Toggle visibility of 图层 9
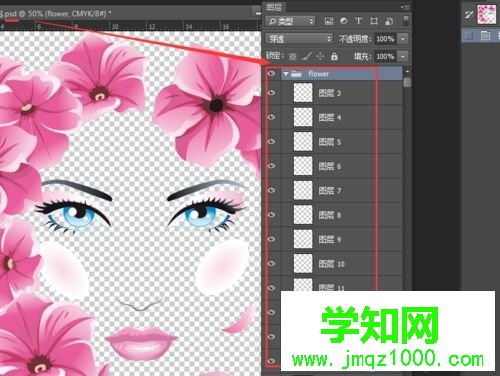500x376 pixels. (272, 239)
